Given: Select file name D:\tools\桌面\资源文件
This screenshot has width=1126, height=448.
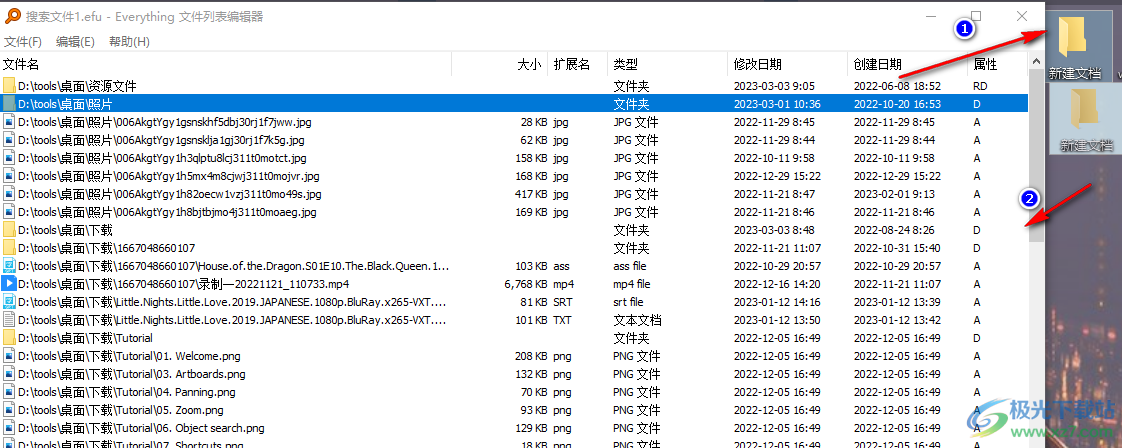Looking at the screenshot, I should click(77, 86).
